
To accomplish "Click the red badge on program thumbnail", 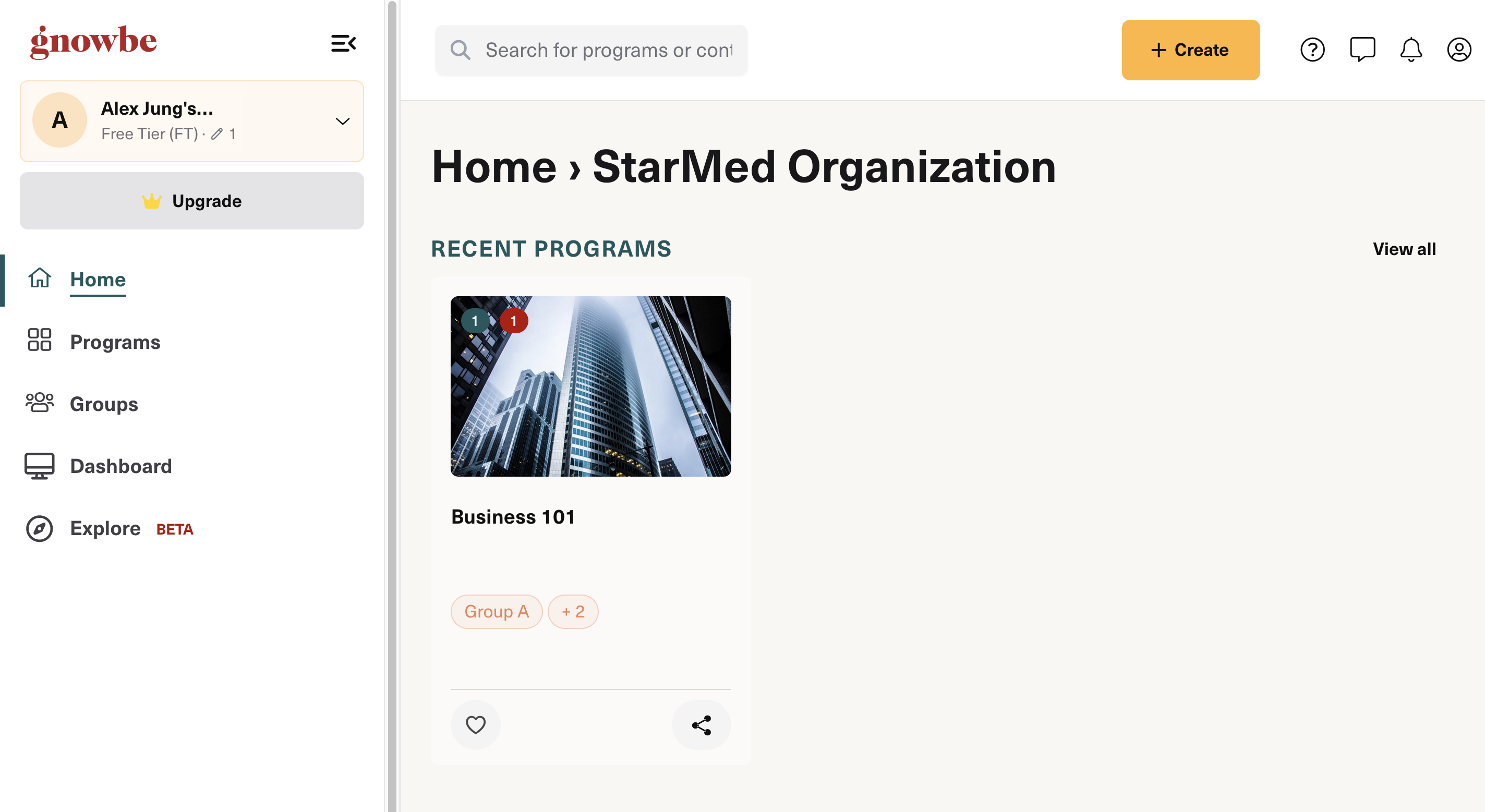I will (514, 321).
